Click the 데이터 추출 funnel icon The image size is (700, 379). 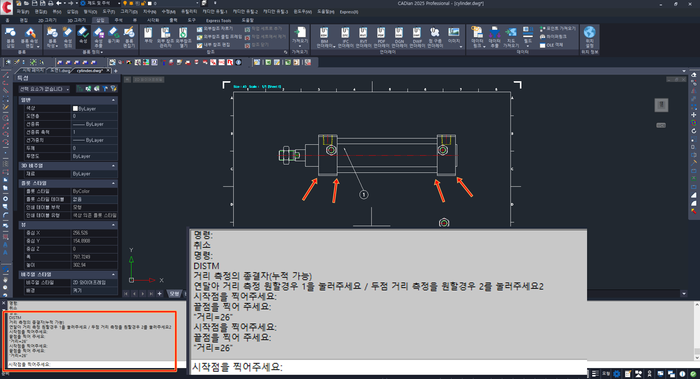pyautogui.click(x=494, y=37)
